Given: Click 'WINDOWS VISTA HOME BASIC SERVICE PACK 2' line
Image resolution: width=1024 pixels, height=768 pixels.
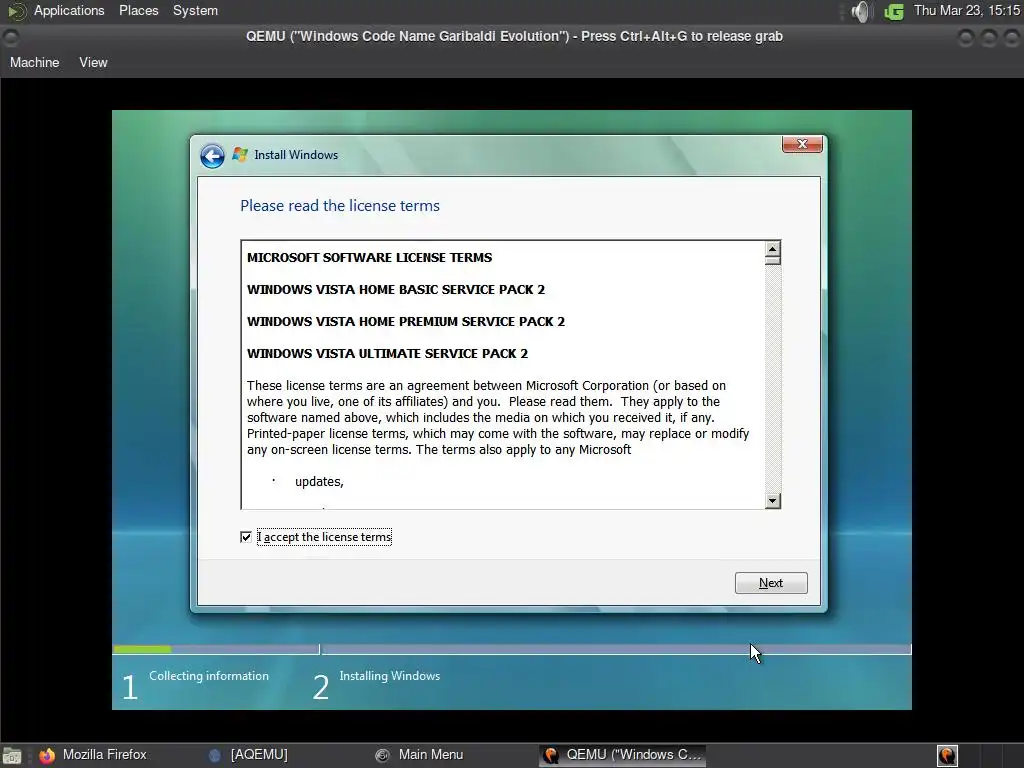Looking at the screenshot, I should click(x=396, y=289).
